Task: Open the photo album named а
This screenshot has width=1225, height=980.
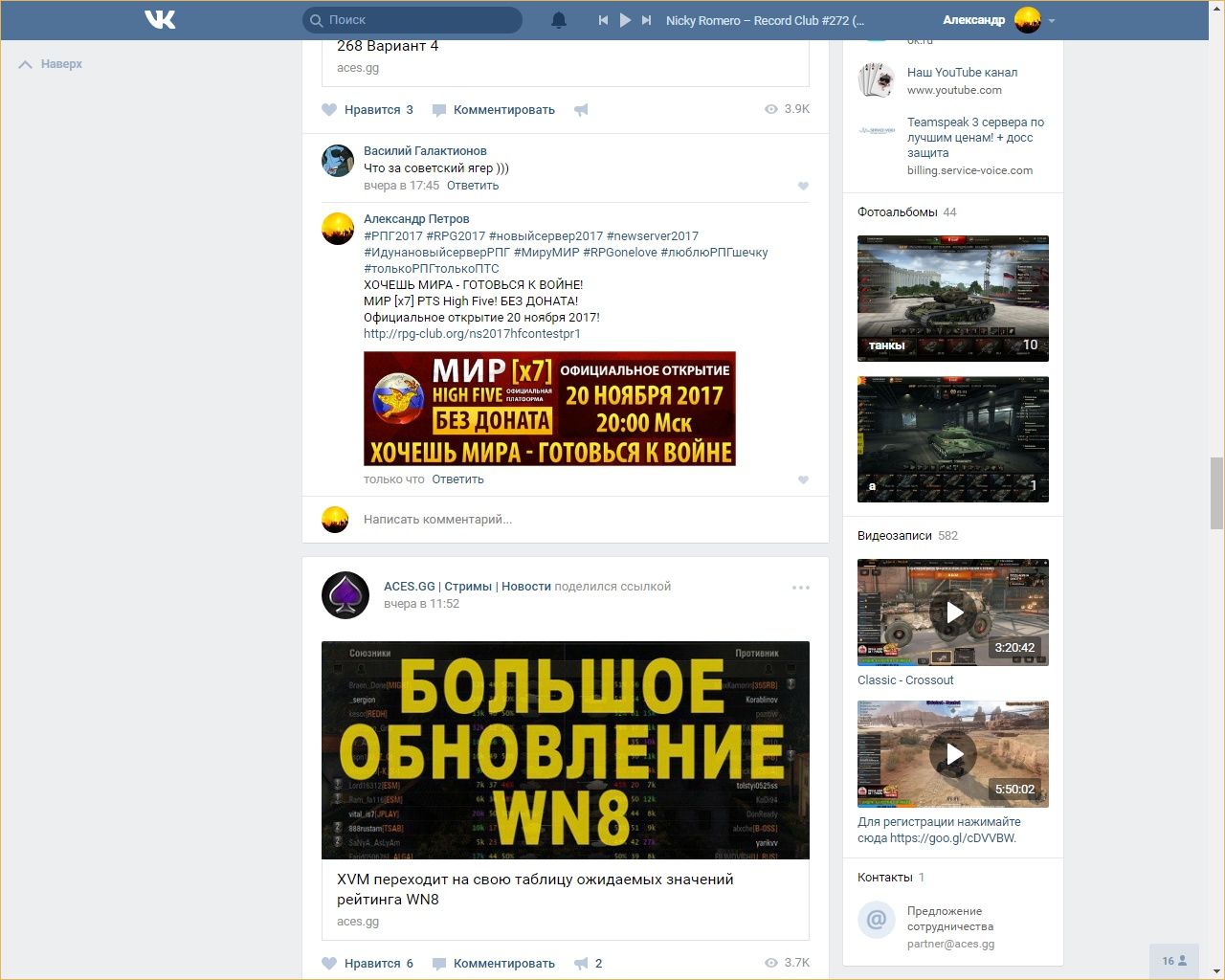Action: pyautogui.click(x=953, y=439)
